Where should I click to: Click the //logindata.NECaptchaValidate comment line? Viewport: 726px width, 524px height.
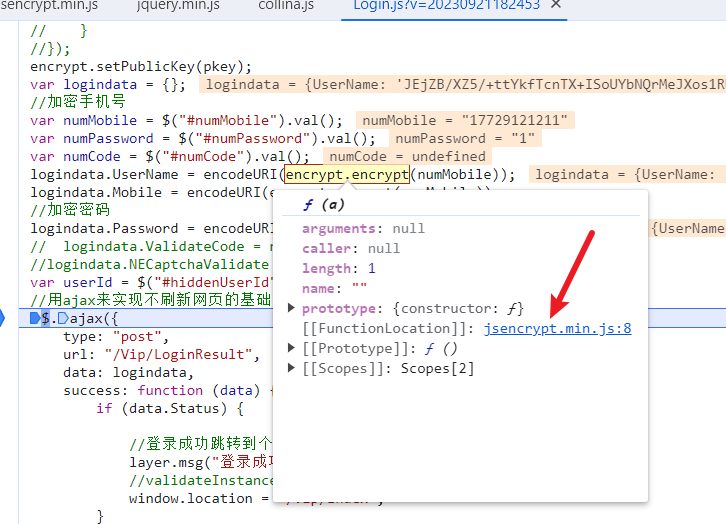point(150,264)
